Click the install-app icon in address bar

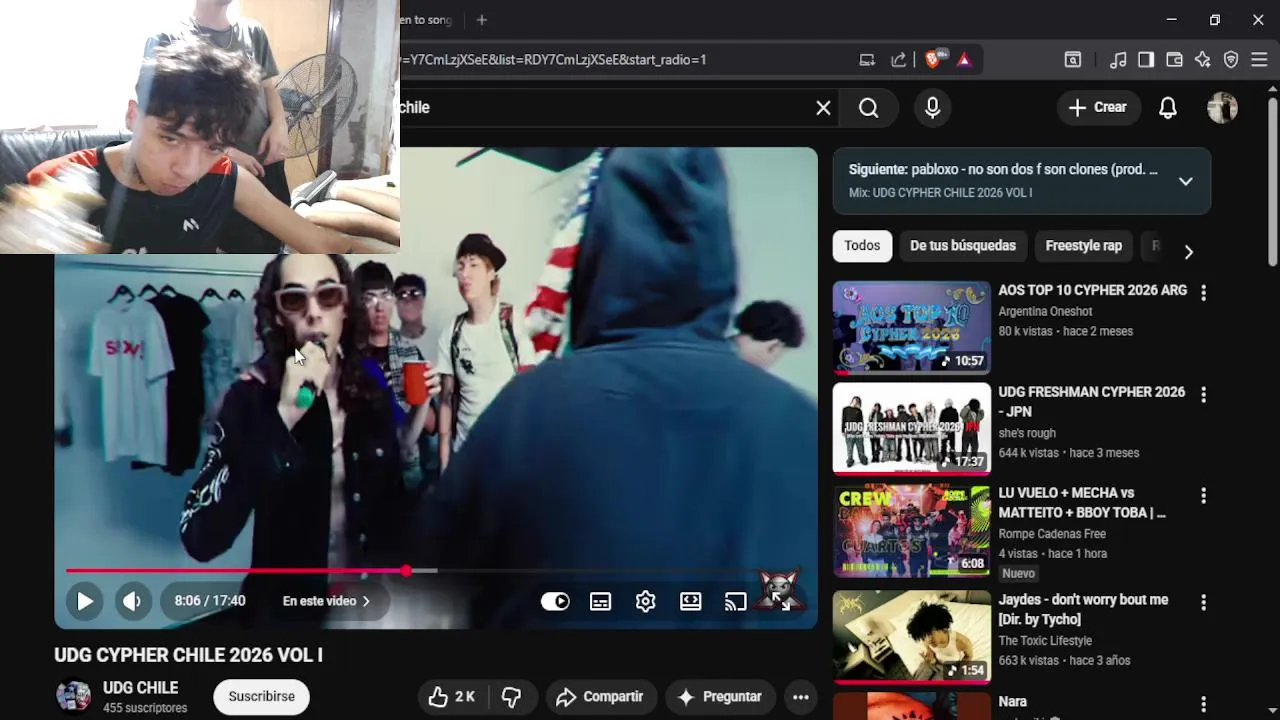click(867, 60)
